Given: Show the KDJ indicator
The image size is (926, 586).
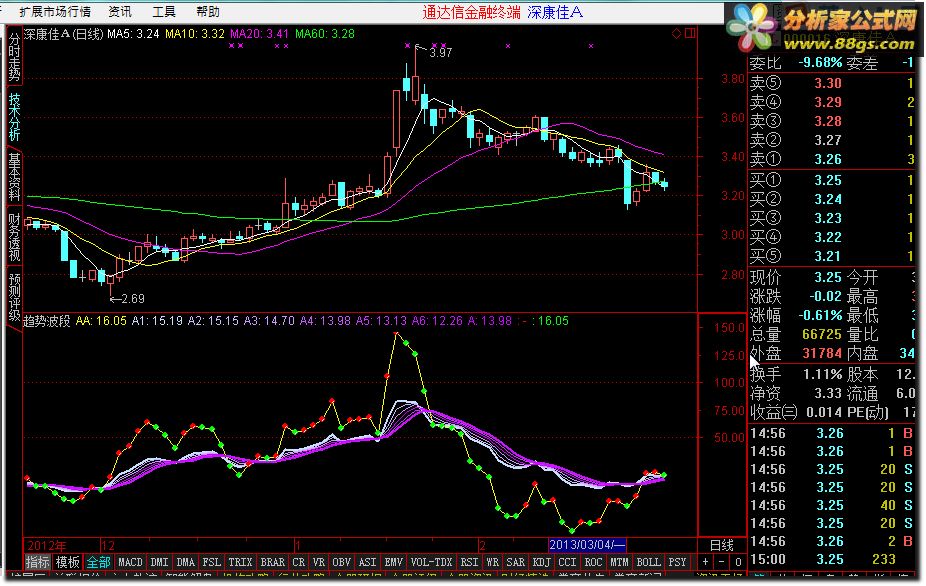Looking at the screenshot, I should point(542,562).
